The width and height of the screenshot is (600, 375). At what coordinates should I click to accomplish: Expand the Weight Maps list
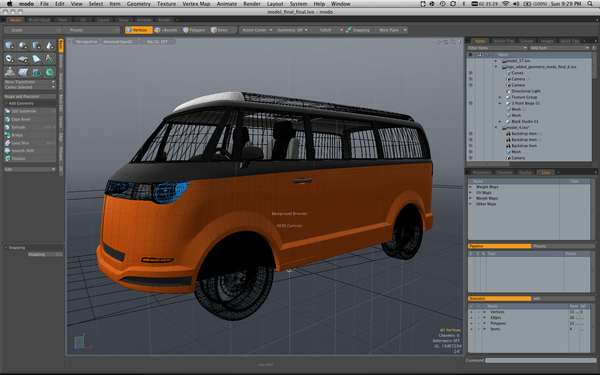(x=471, y=187)
